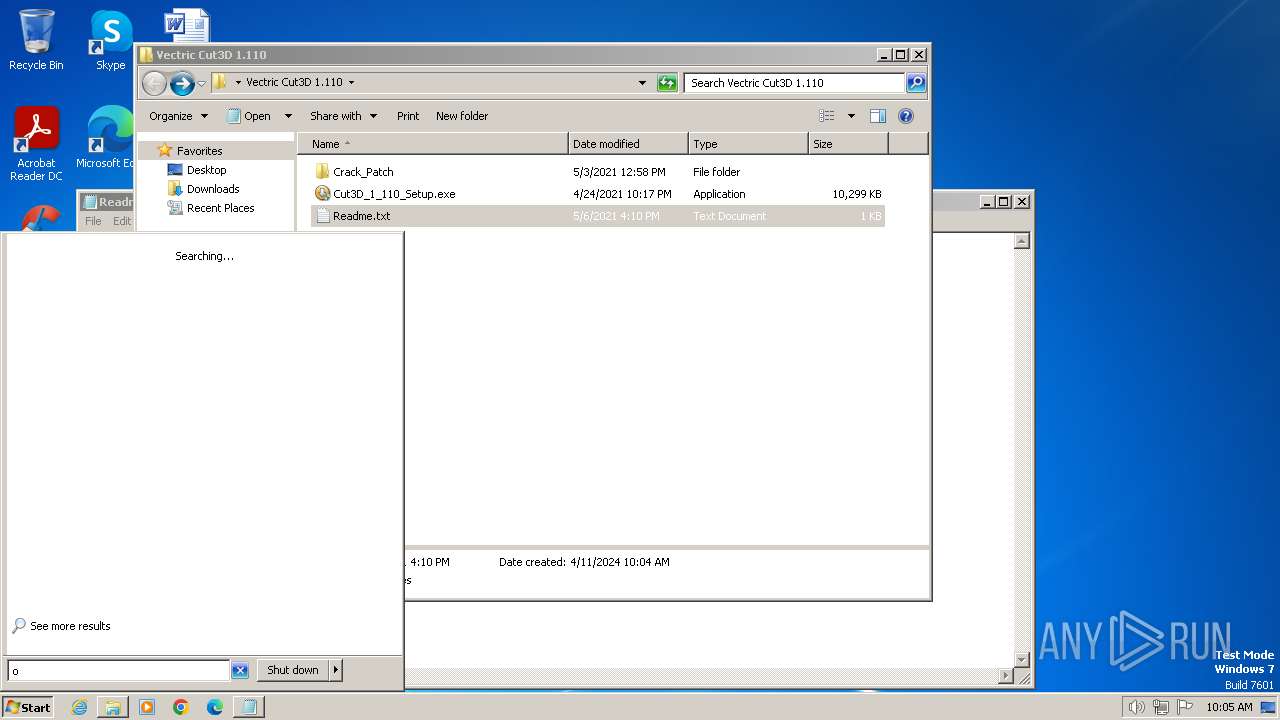1280x720 pixels.
Task: Select the Crack_Patch folder row
Action: coord(598,172)
